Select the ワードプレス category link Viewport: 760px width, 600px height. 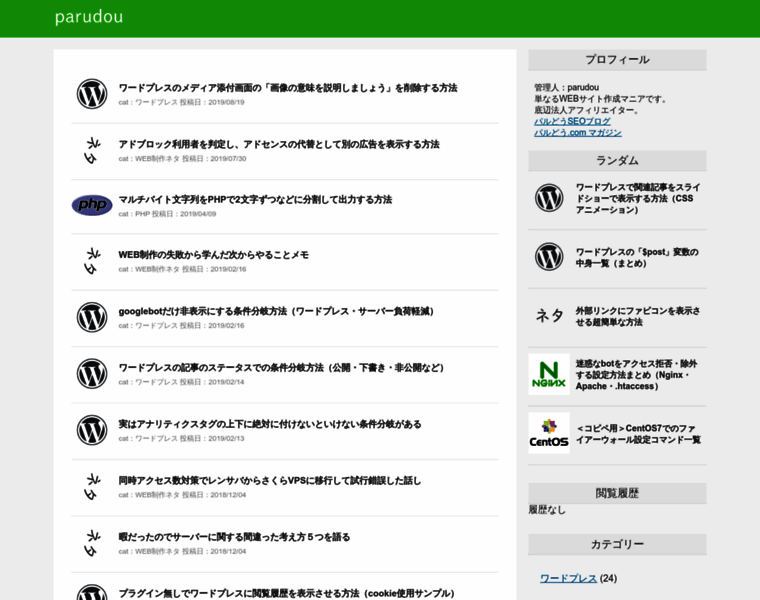pos(568,578)
